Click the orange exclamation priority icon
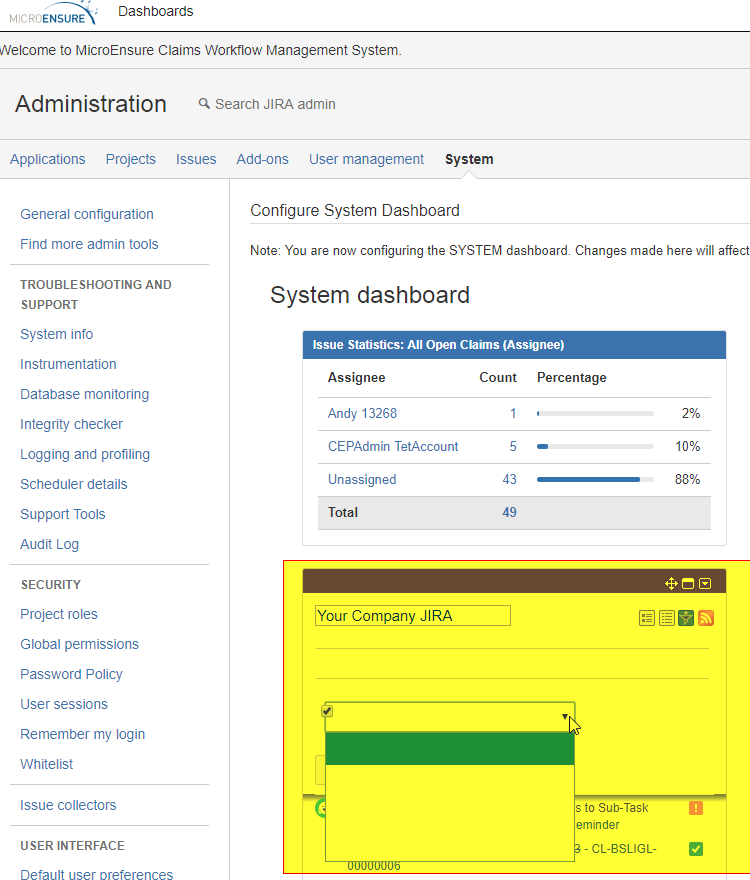 point(696,808)
